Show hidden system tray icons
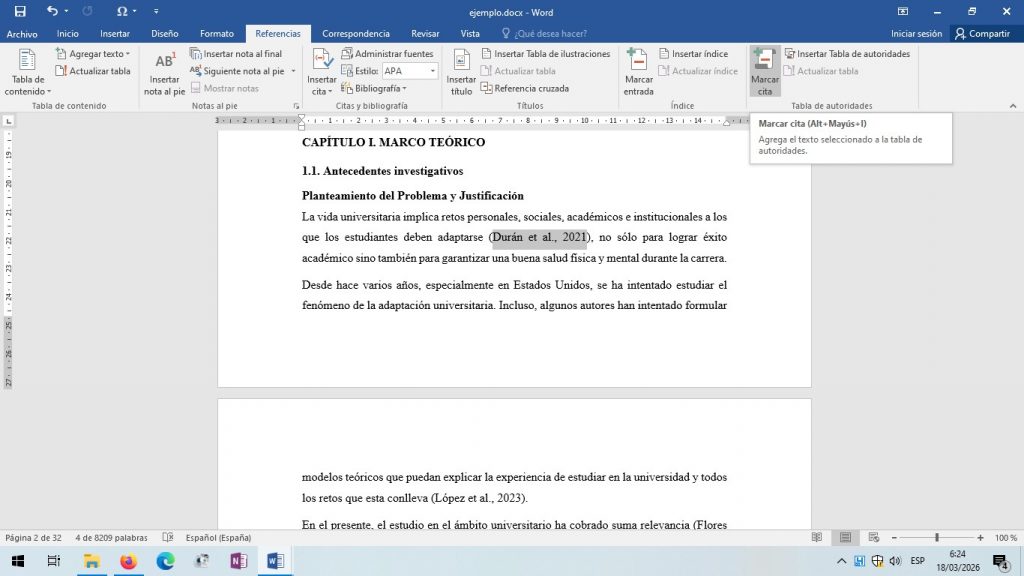1024x576 pixels. [x=841, y=561]
